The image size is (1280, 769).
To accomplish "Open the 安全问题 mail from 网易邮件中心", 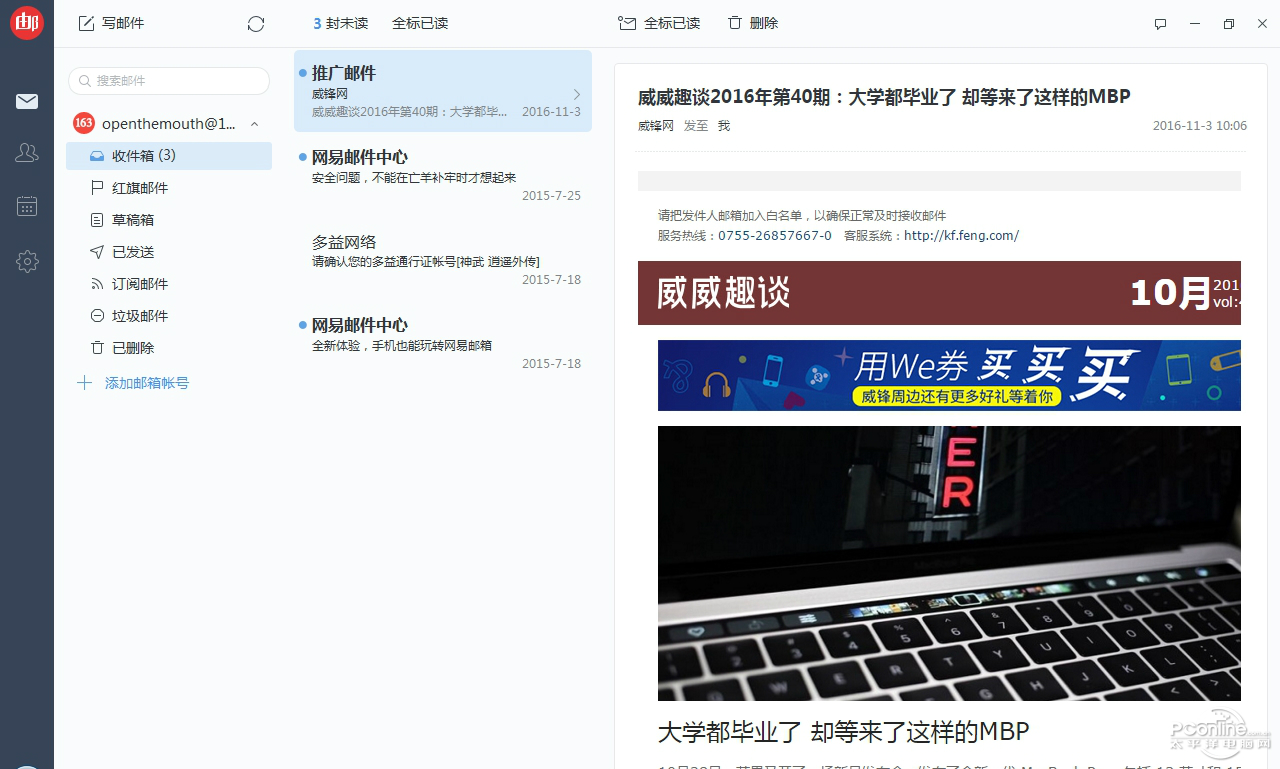I will (x=443, y=175).
